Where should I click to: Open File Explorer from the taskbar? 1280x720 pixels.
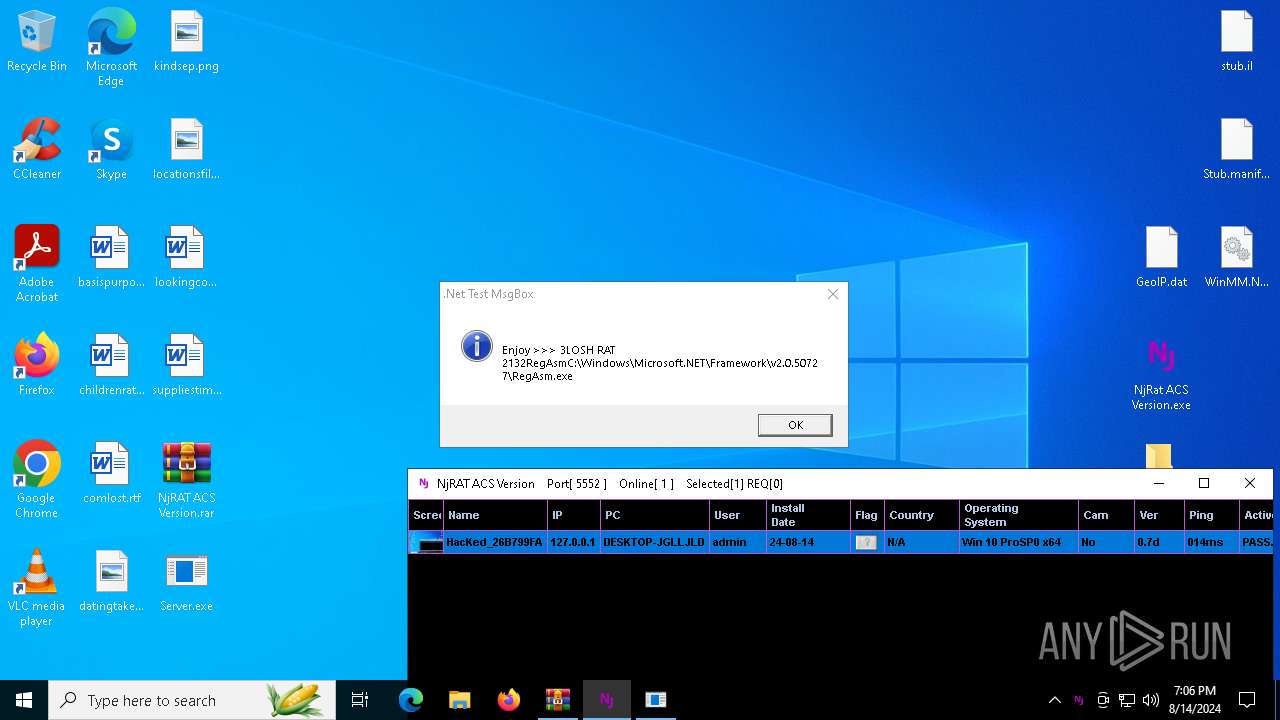click(x=460, y=700)
